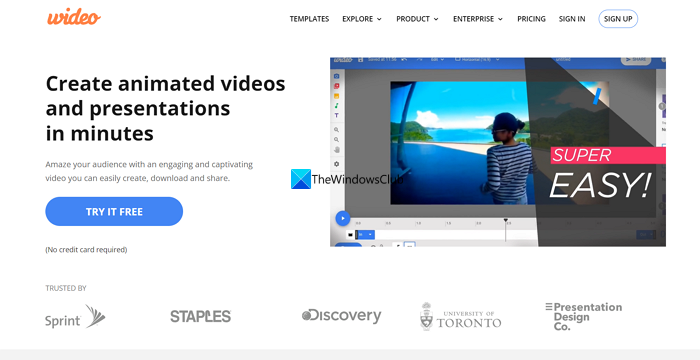Click the Sign In link
This screenshot has width=700, height=360.
tap(572, 19)
